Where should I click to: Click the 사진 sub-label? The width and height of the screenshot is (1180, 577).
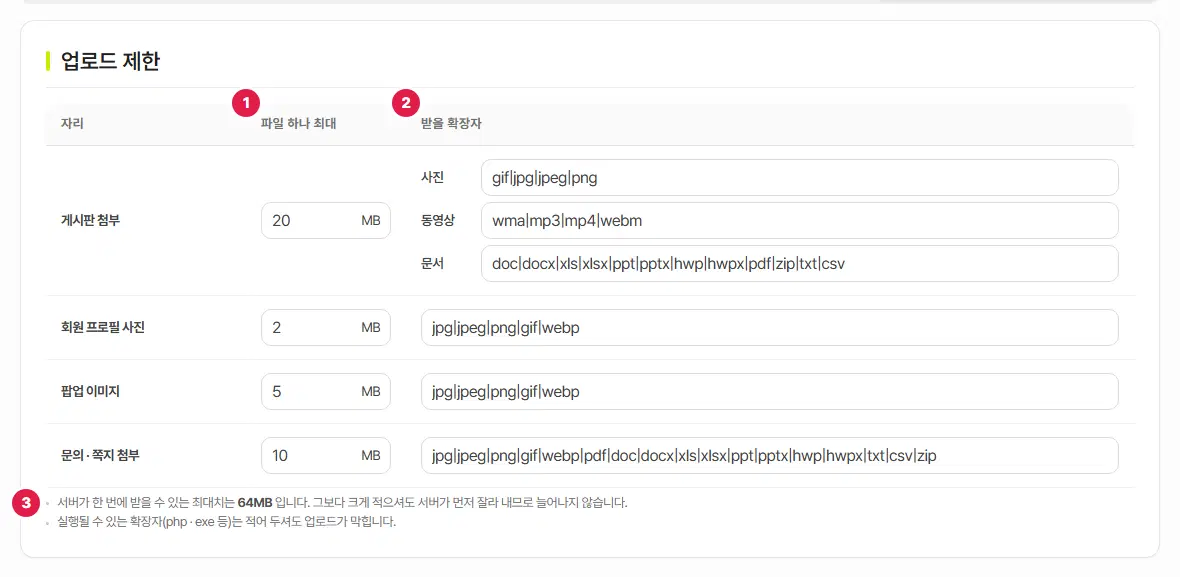pyautogui.click(x=433, y=178)
